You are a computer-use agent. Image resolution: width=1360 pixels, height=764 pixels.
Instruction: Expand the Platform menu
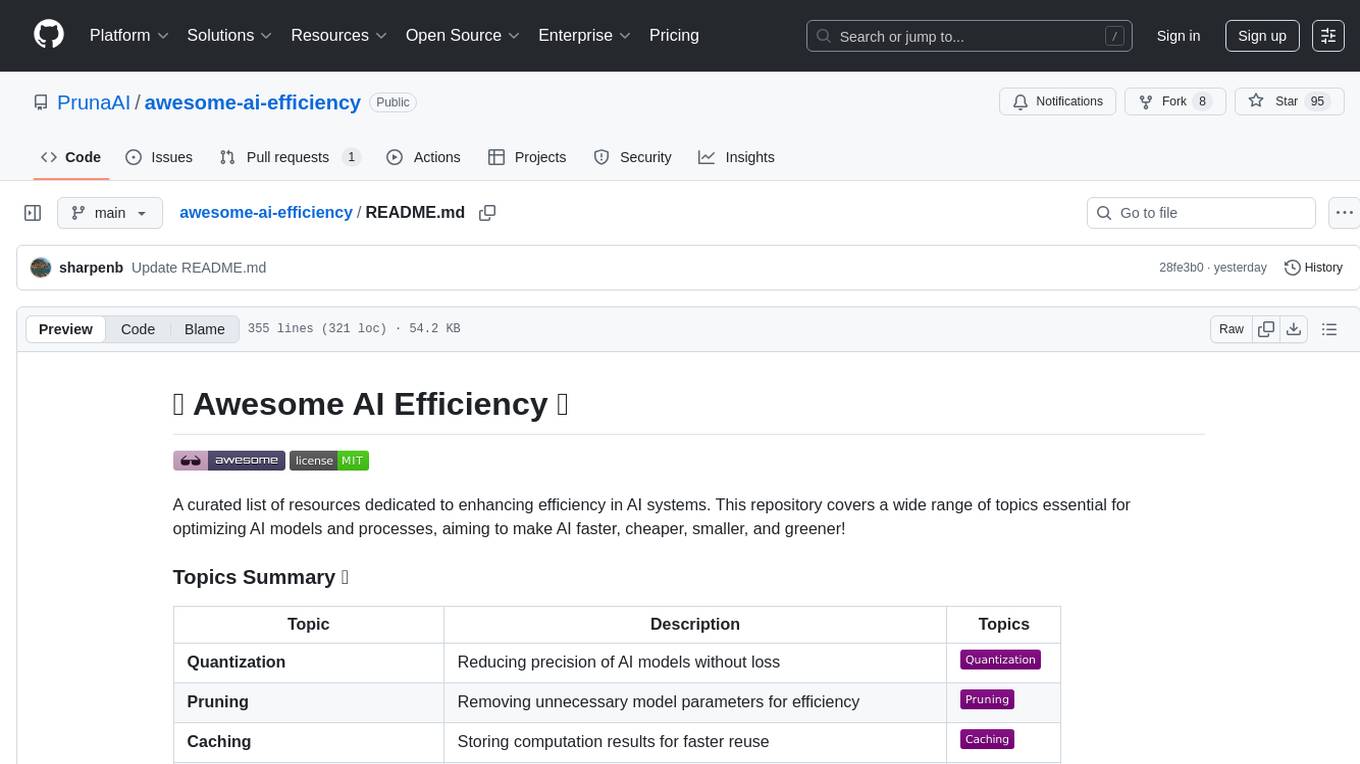[x=129, y=35]
